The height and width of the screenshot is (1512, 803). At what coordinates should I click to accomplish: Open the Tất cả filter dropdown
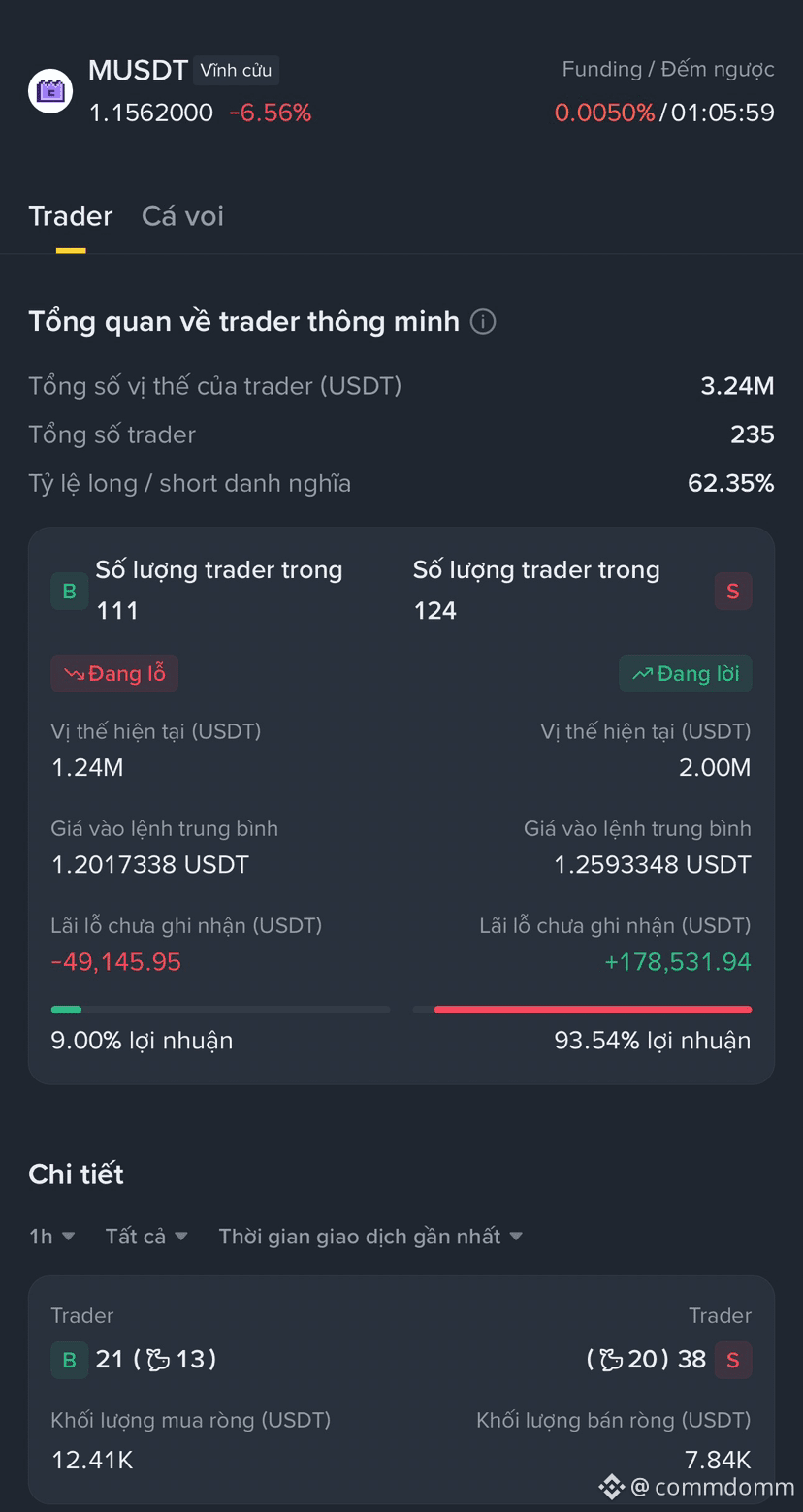(146, 1236)
